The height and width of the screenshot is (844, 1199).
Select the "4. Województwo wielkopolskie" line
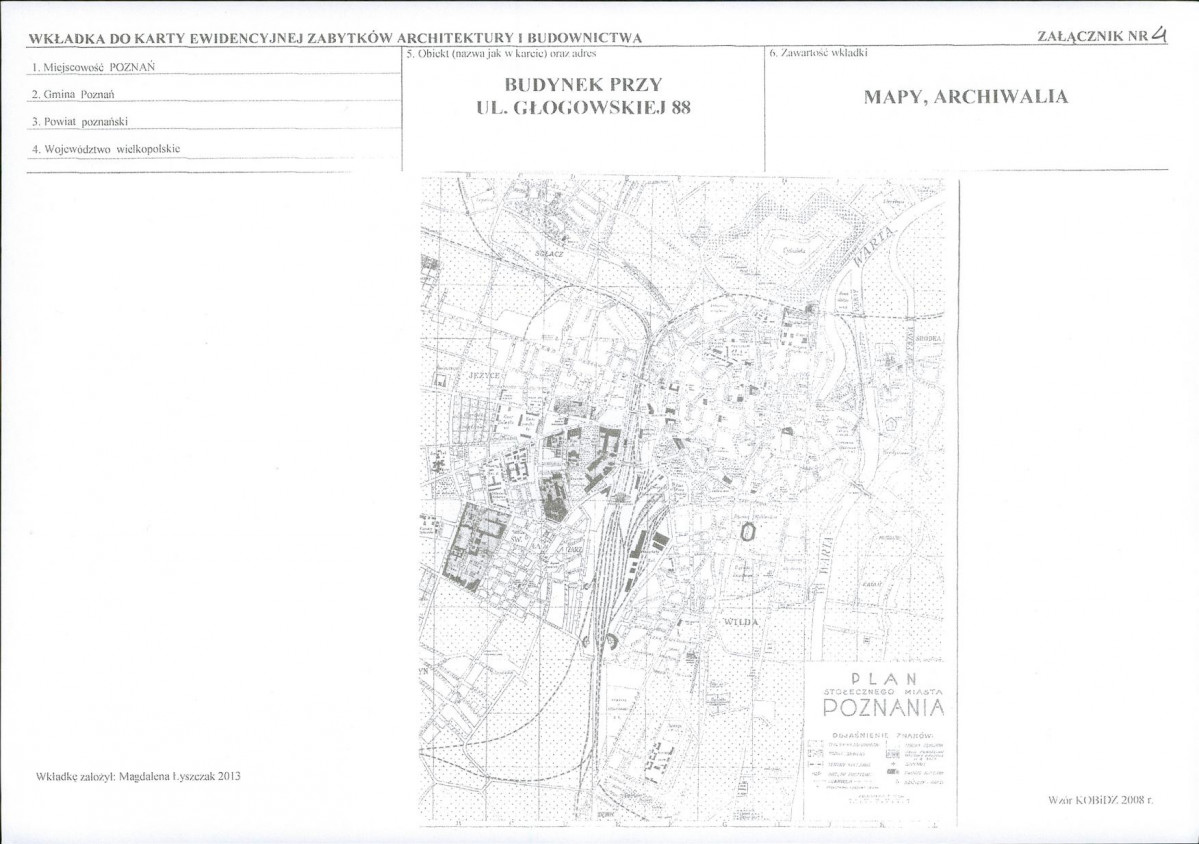(x=106, y=149)
